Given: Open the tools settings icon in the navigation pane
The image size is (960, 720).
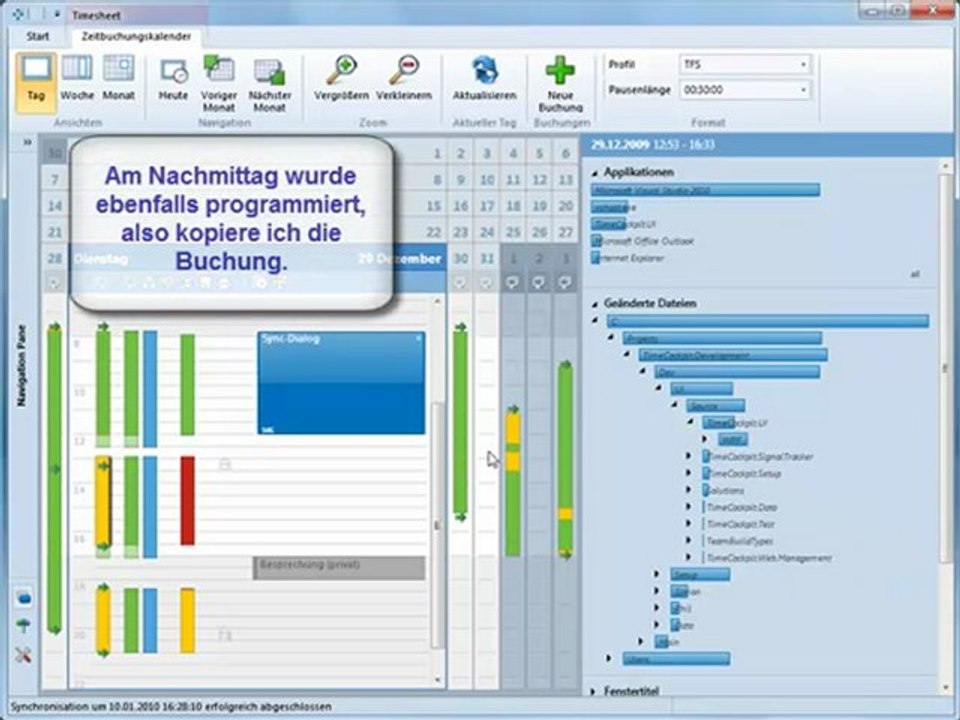Looking at the screenshot, I should click(x=23, y=654).
